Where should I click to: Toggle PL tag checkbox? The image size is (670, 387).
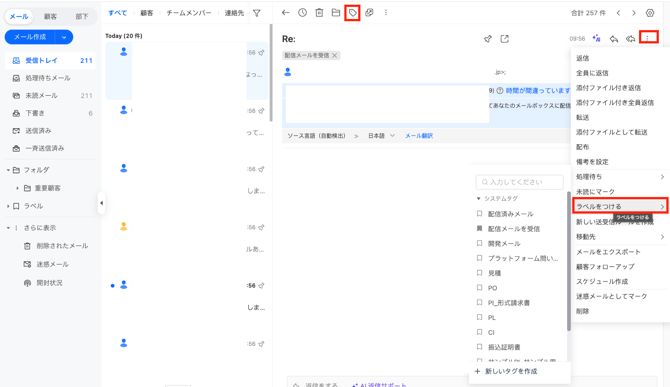pos(479,317)
